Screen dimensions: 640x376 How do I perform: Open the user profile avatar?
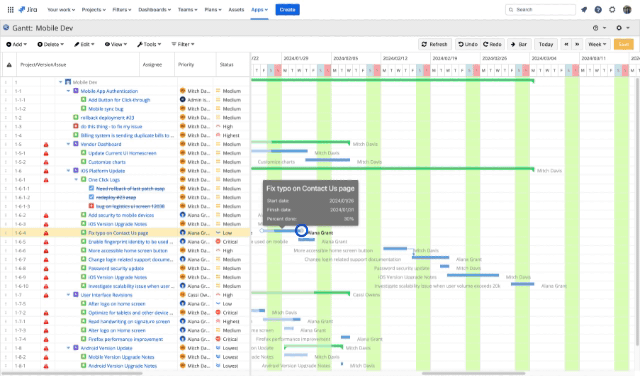pos(627,9)
